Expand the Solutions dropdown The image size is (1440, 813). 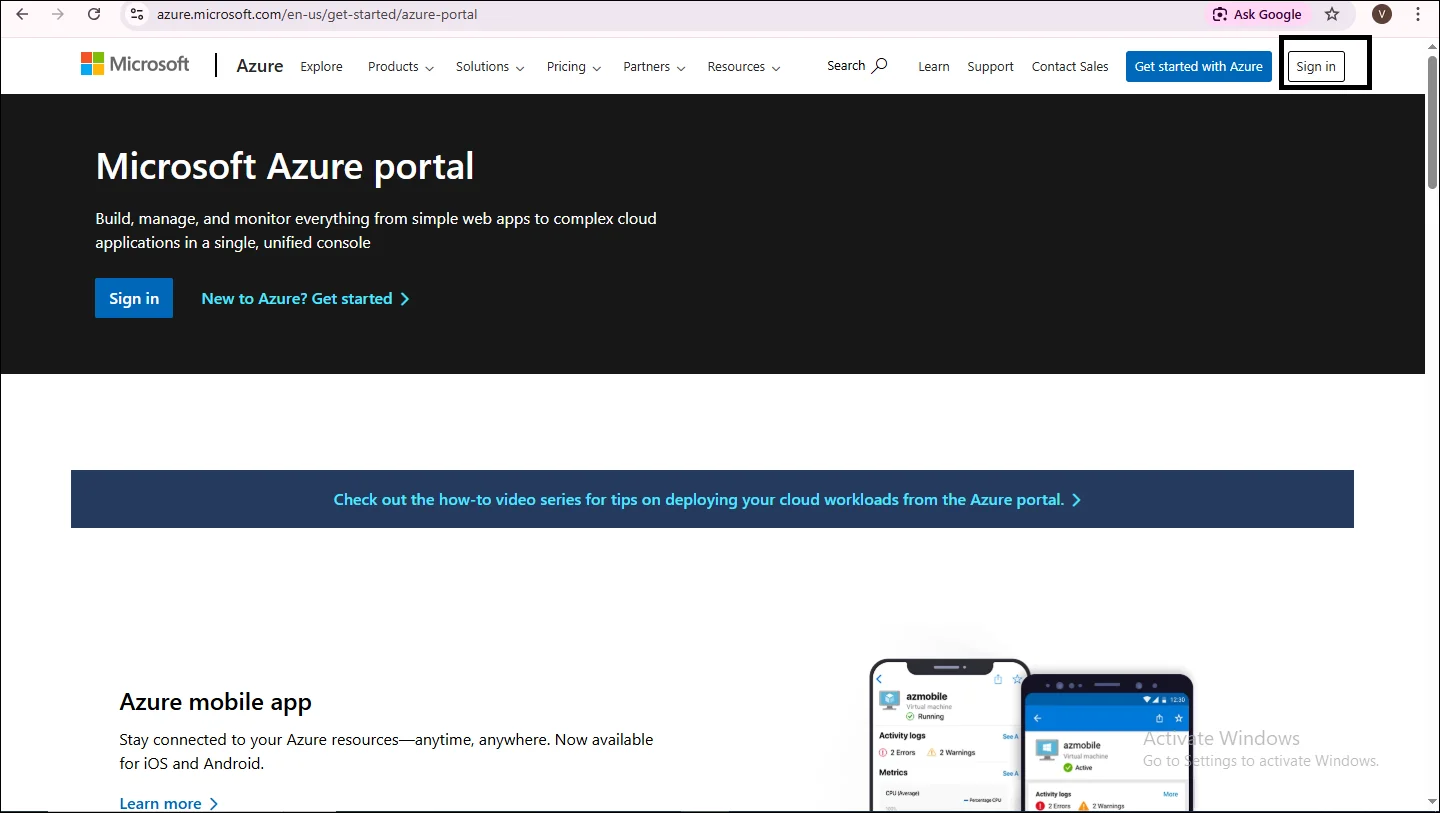(x=490, y=67)
